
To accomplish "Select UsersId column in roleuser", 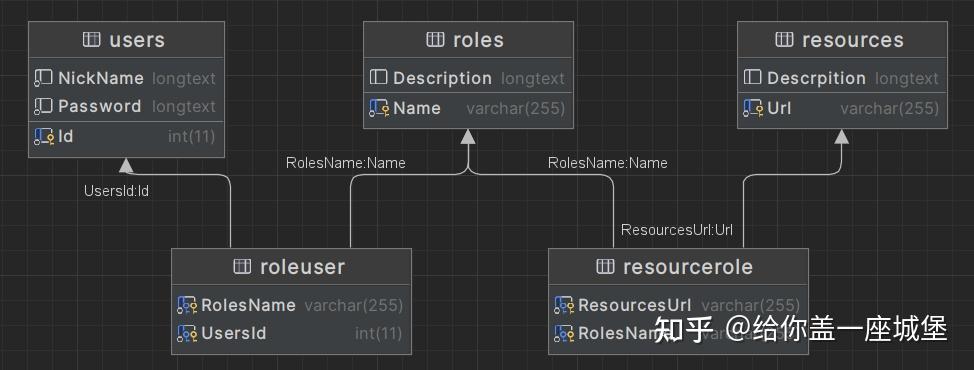I will click(x=291, y=333).
